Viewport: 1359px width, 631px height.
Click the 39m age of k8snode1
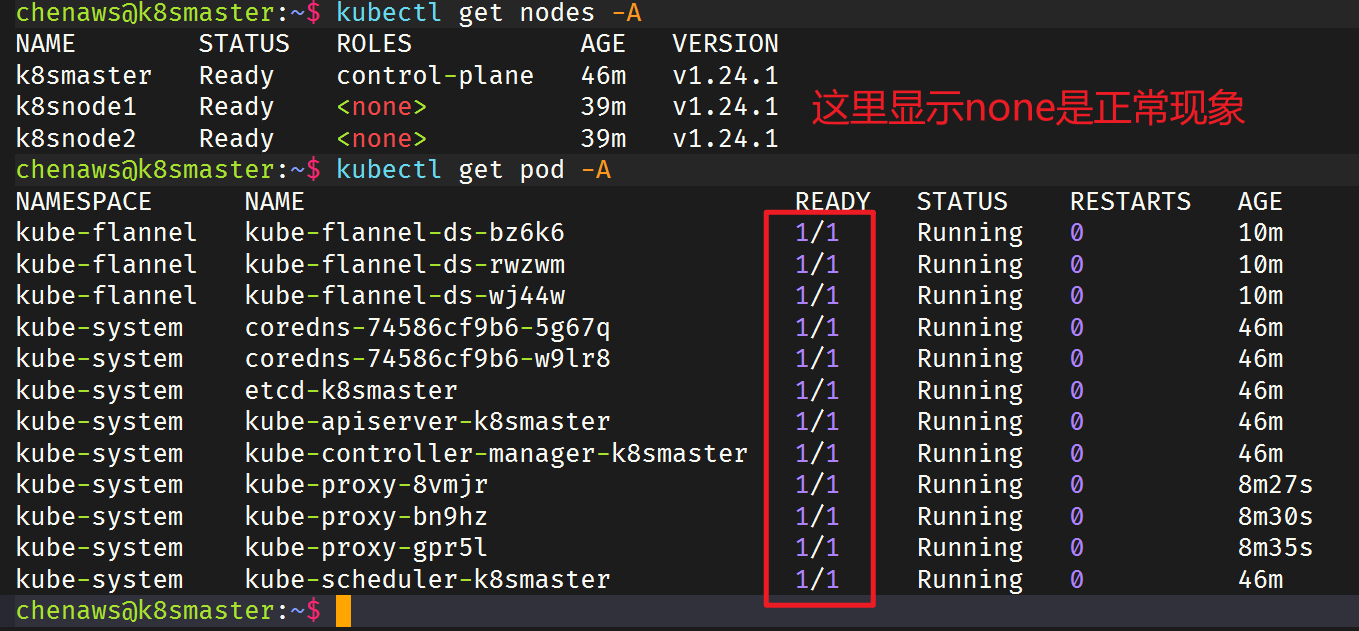[x=603, y=107]
